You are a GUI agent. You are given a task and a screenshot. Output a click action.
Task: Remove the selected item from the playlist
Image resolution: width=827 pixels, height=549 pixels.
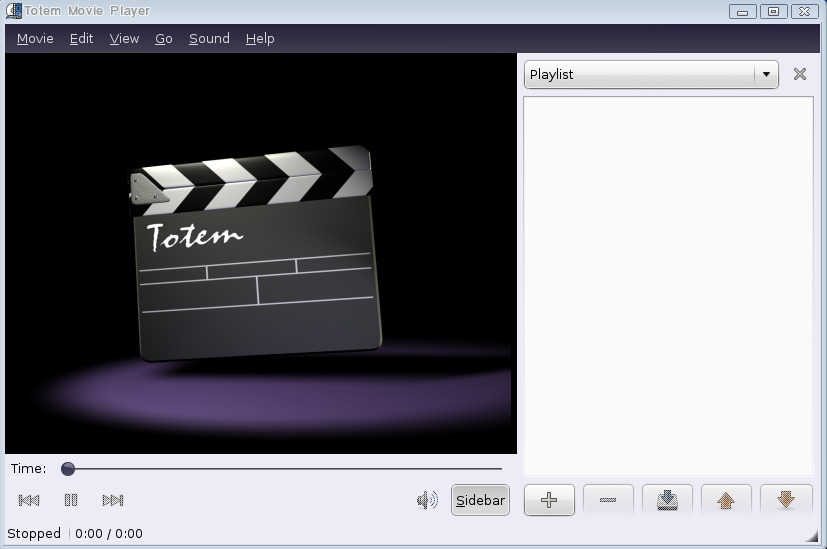(608, 500)
